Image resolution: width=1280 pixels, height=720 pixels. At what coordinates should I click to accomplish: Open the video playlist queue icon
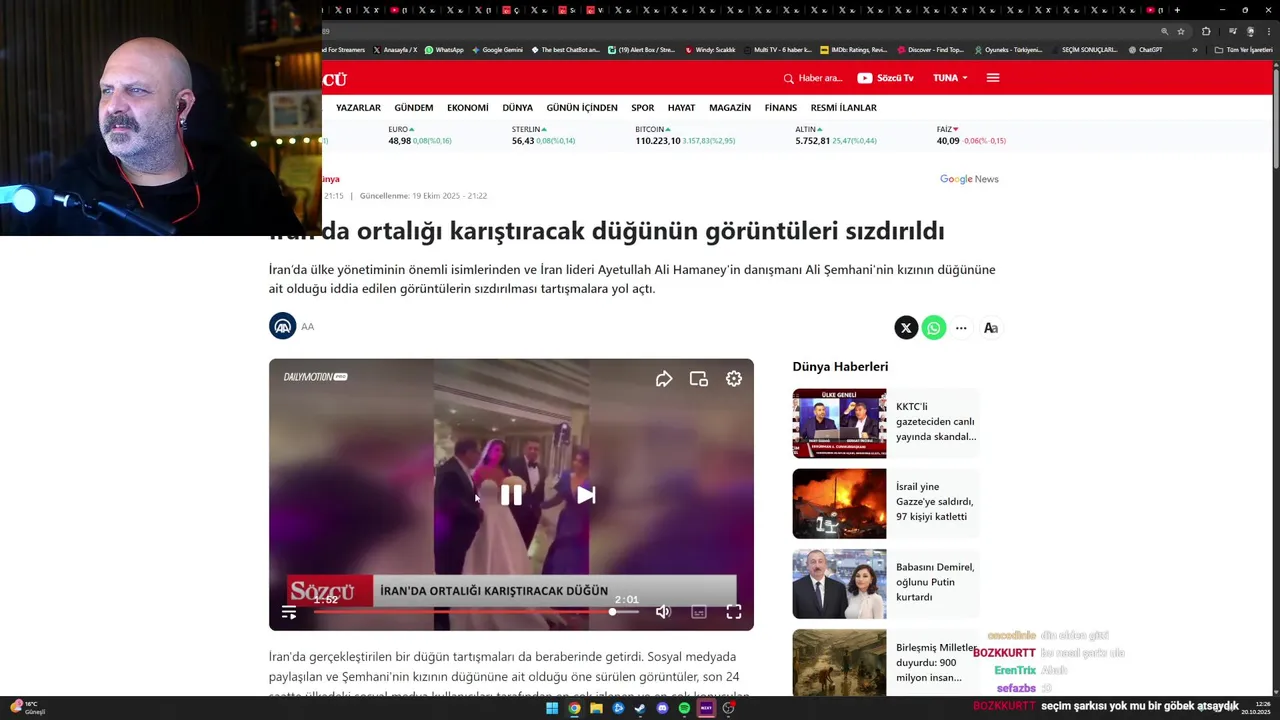pyautogui.click(x=289, y=612)
